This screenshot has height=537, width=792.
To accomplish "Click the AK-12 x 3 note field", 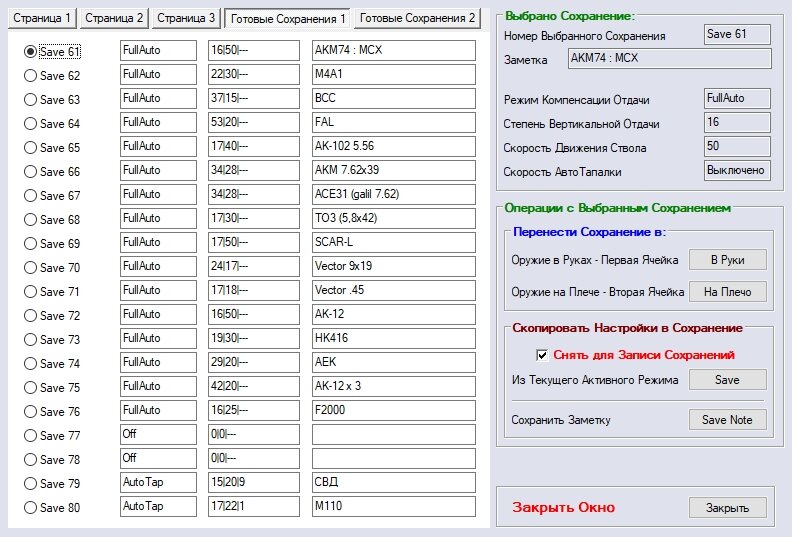I will (394, 386).
